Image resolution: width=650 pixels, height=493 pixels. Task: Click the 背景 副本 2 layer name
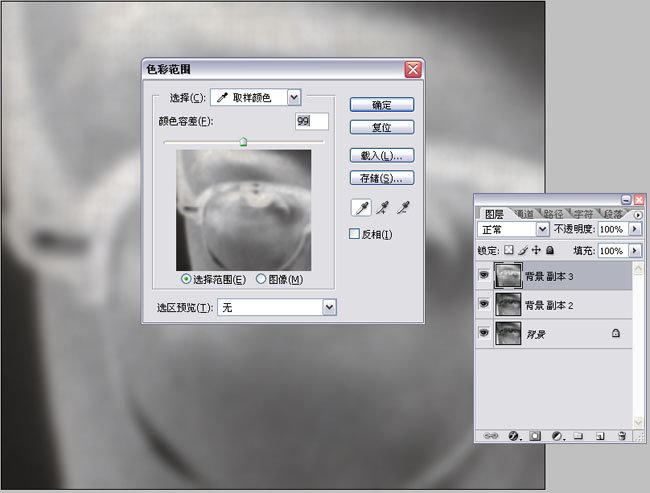click(549, 305)
